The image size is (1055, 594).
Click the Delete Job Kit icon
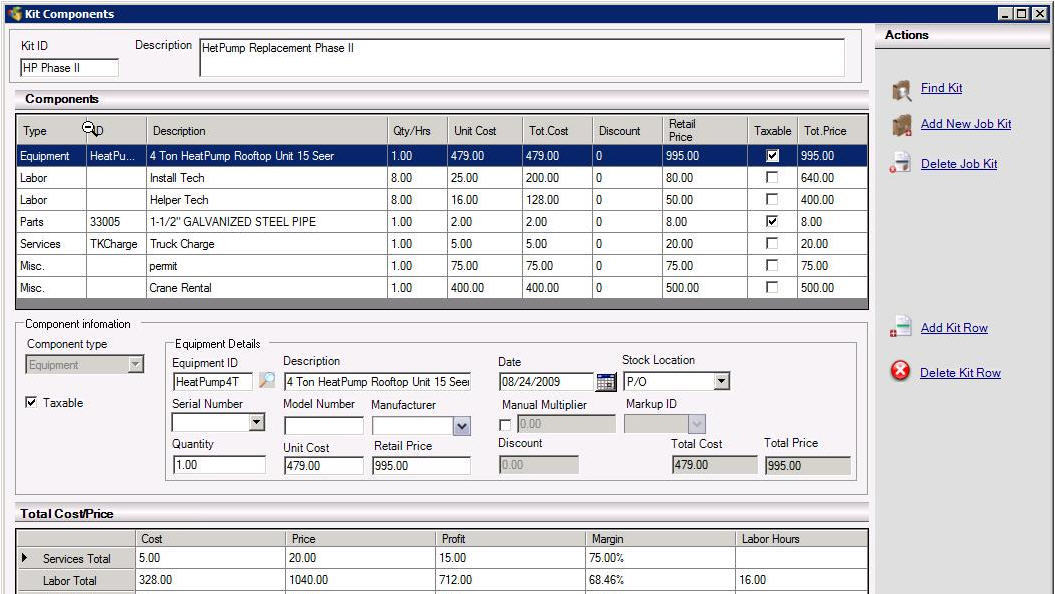tap(903, 163)
